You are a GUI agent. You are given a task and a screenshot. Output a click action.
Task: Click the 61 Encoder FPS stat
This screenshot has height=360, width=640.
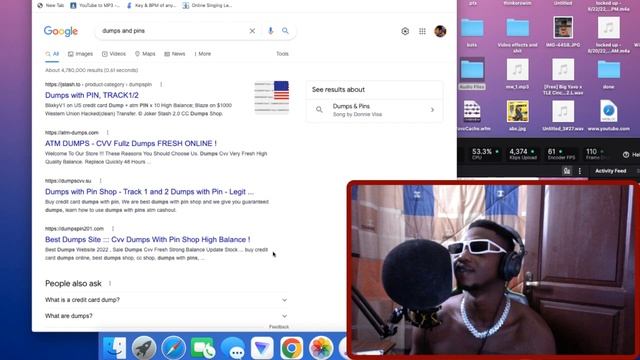(561, 154)
